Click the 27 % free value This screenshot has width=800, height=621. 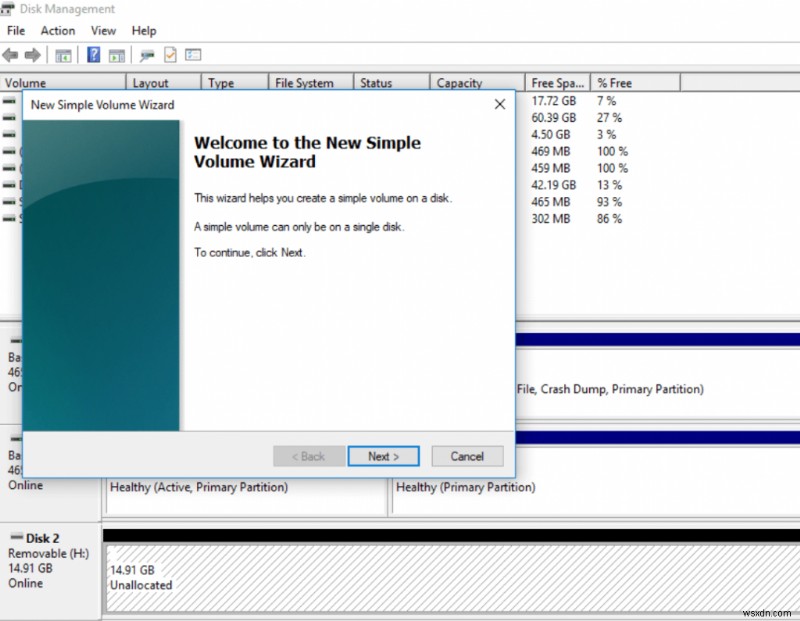click(x=609, y=118)
